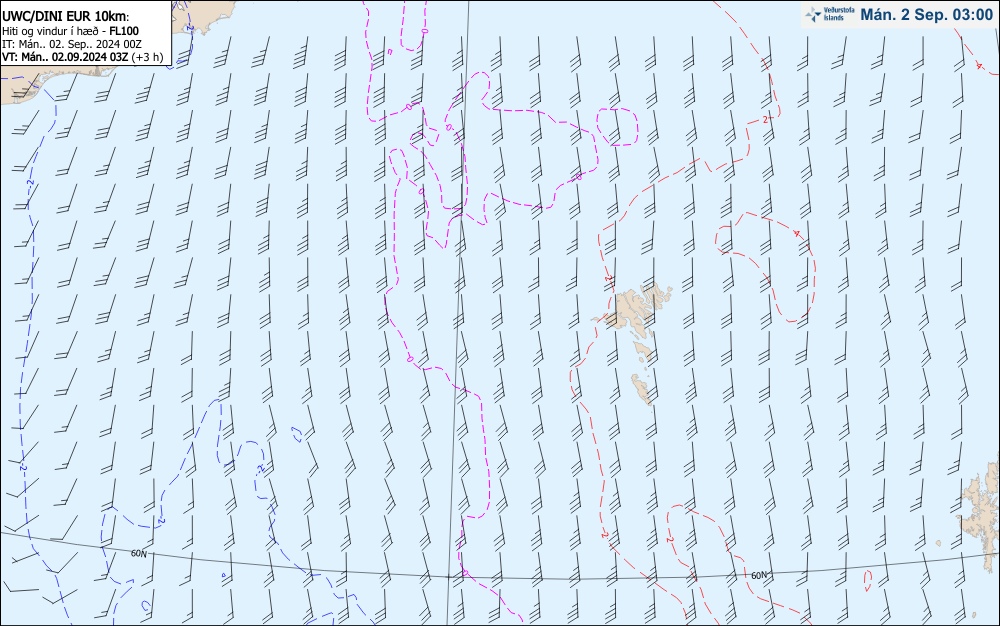1000x626 pixels.
Task: Click 'Hiti og vindur í hæð - FL100' line
Action: pos(70,31)
